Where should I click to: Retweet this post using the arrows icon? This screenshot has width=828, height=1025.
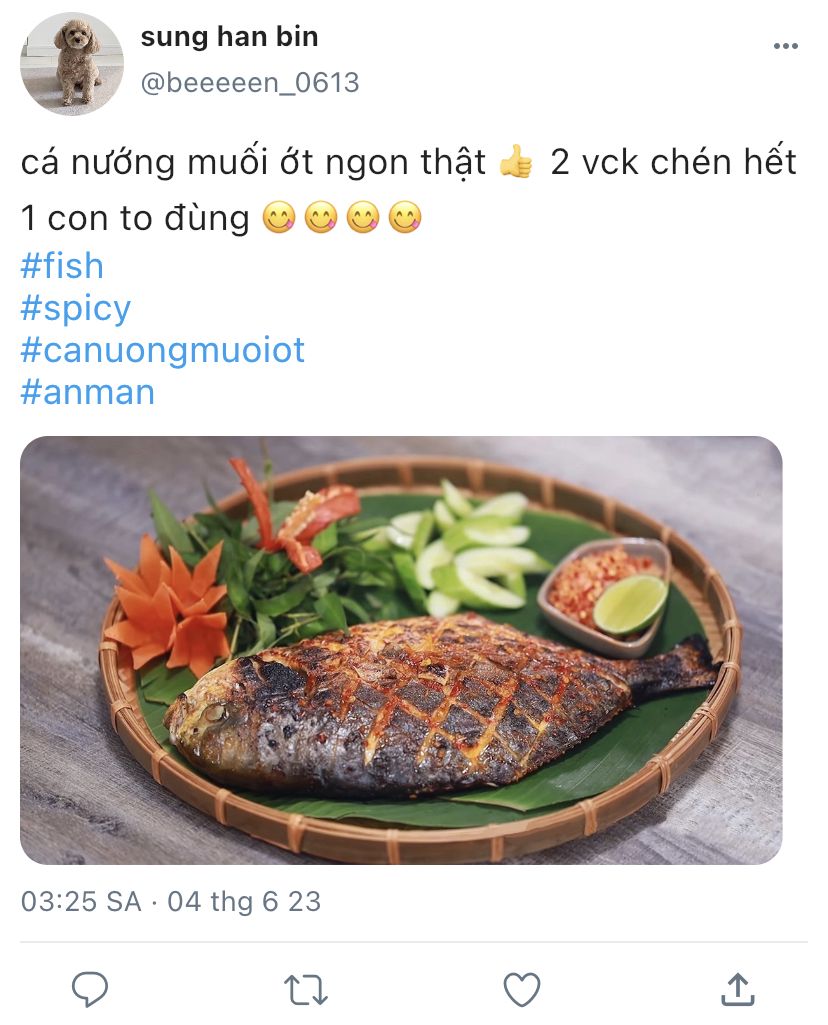(305, 990)
